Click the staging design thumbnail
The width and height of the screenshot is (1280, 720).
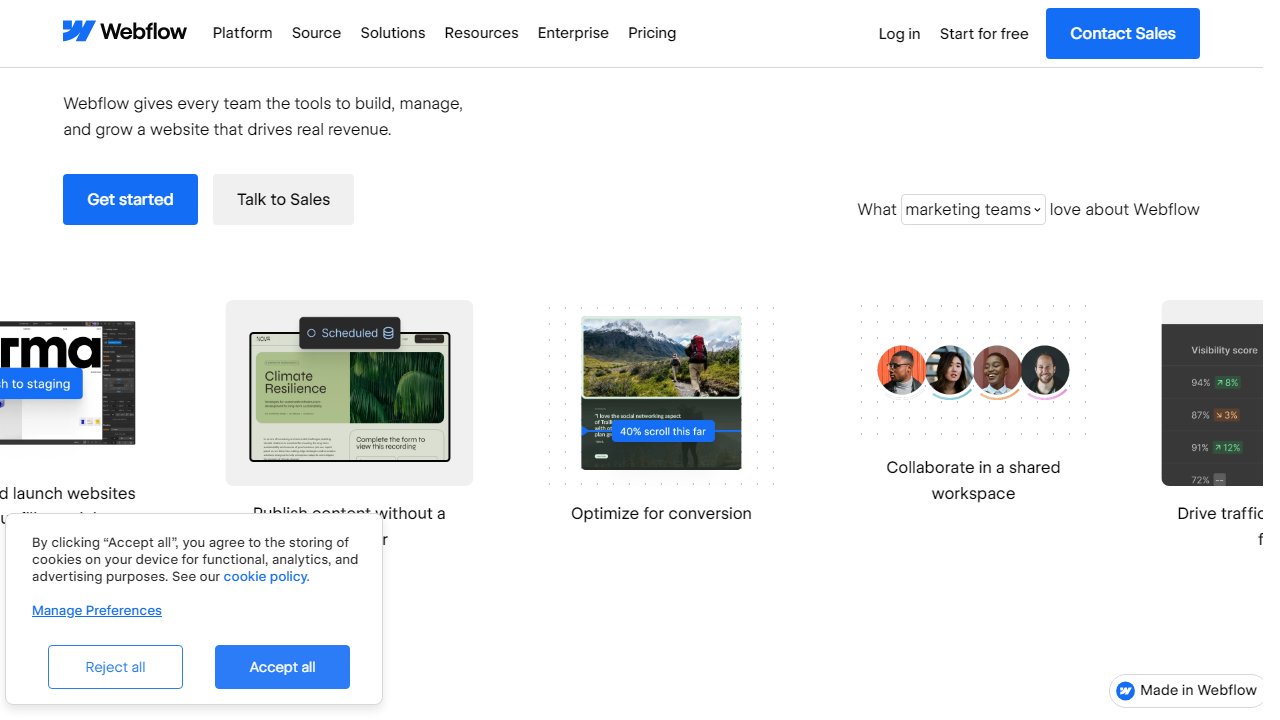click(x=67, y=383)
